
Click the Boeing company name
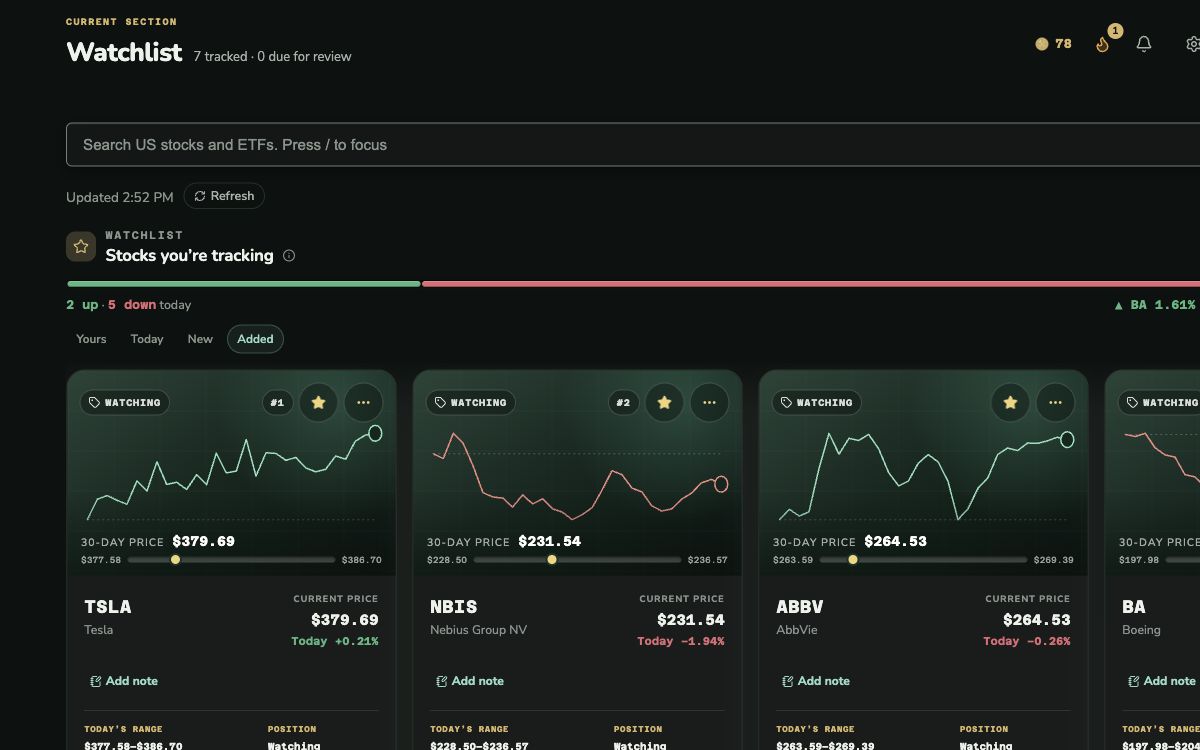tap(1141, 630)
